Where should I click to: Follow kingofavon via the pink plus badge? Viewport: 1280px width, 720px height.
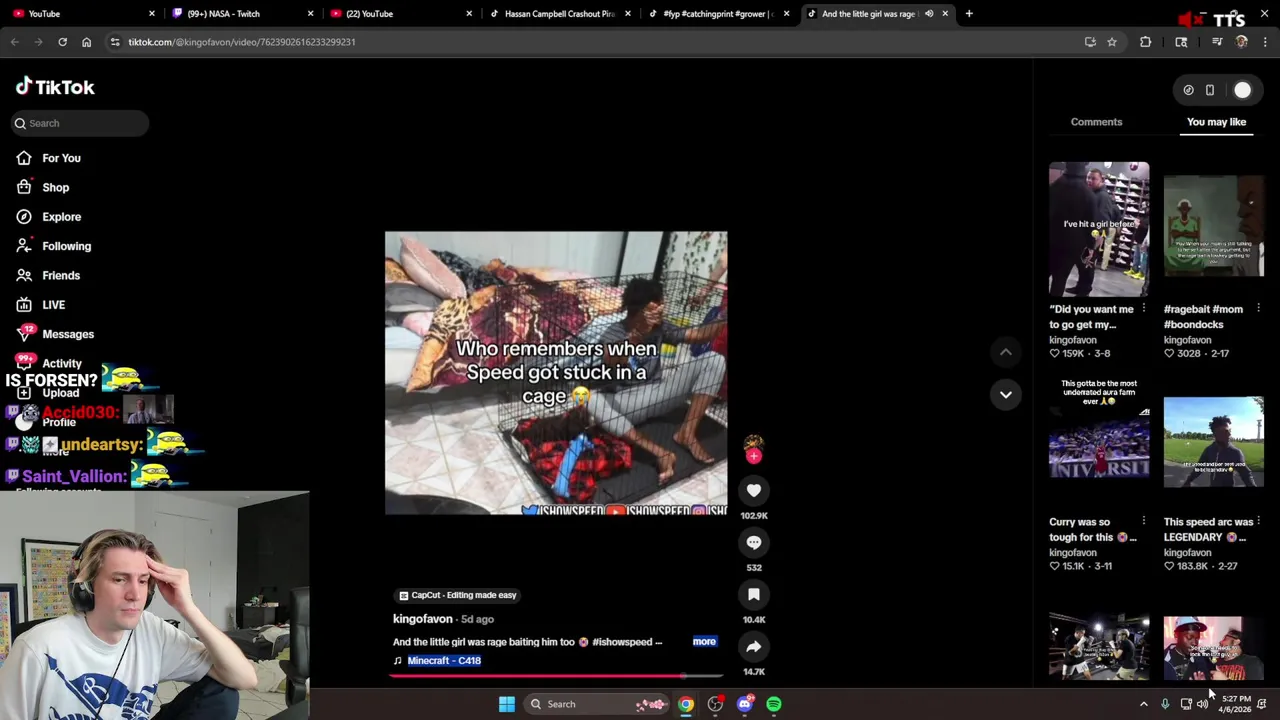(754, 457)
